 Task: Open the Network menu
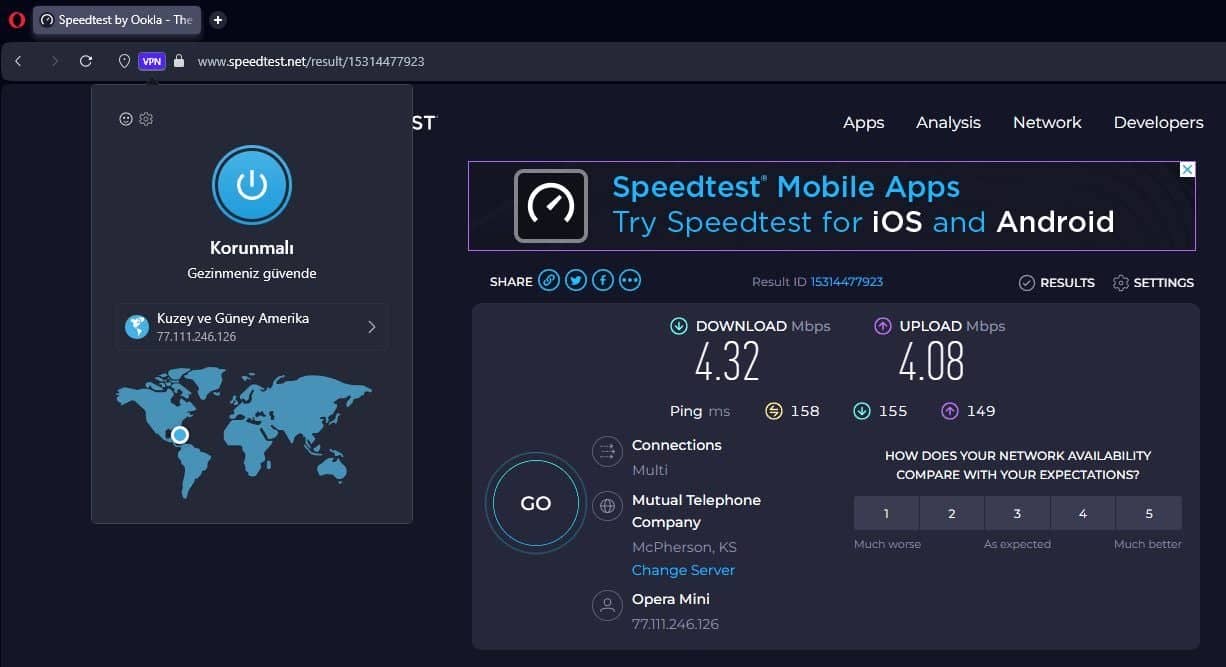coord(1047,122)
